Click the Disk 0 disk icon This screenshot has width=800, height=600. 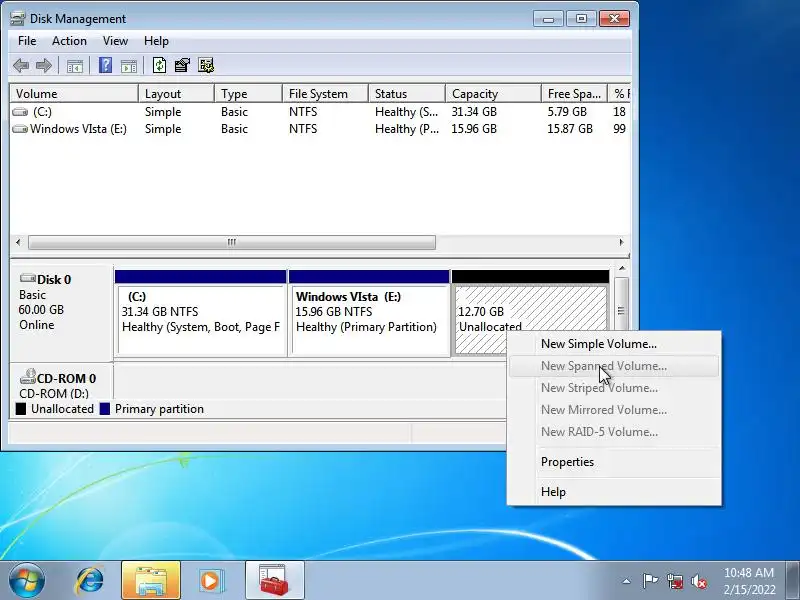click(x=28, y=279)
